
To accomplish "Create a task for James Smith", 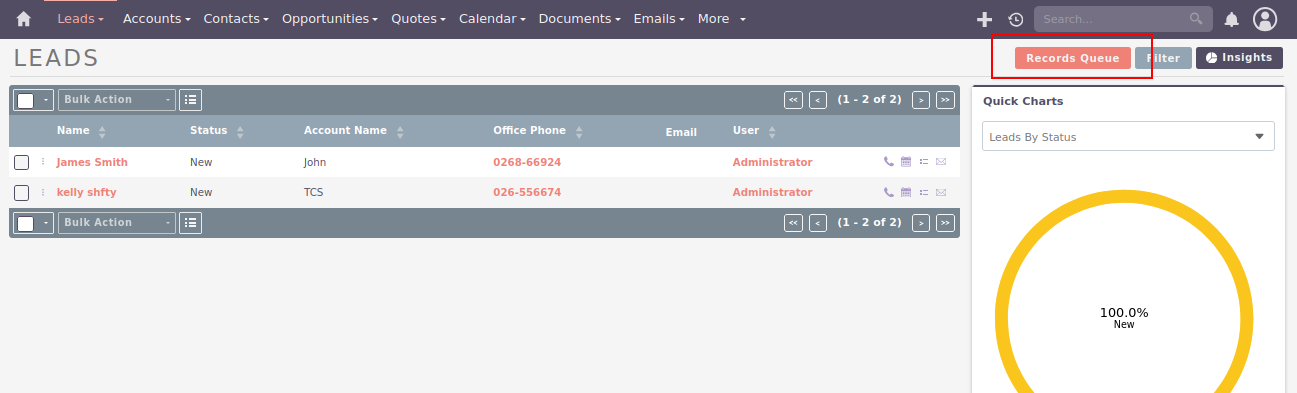I will tap(923, 162).
